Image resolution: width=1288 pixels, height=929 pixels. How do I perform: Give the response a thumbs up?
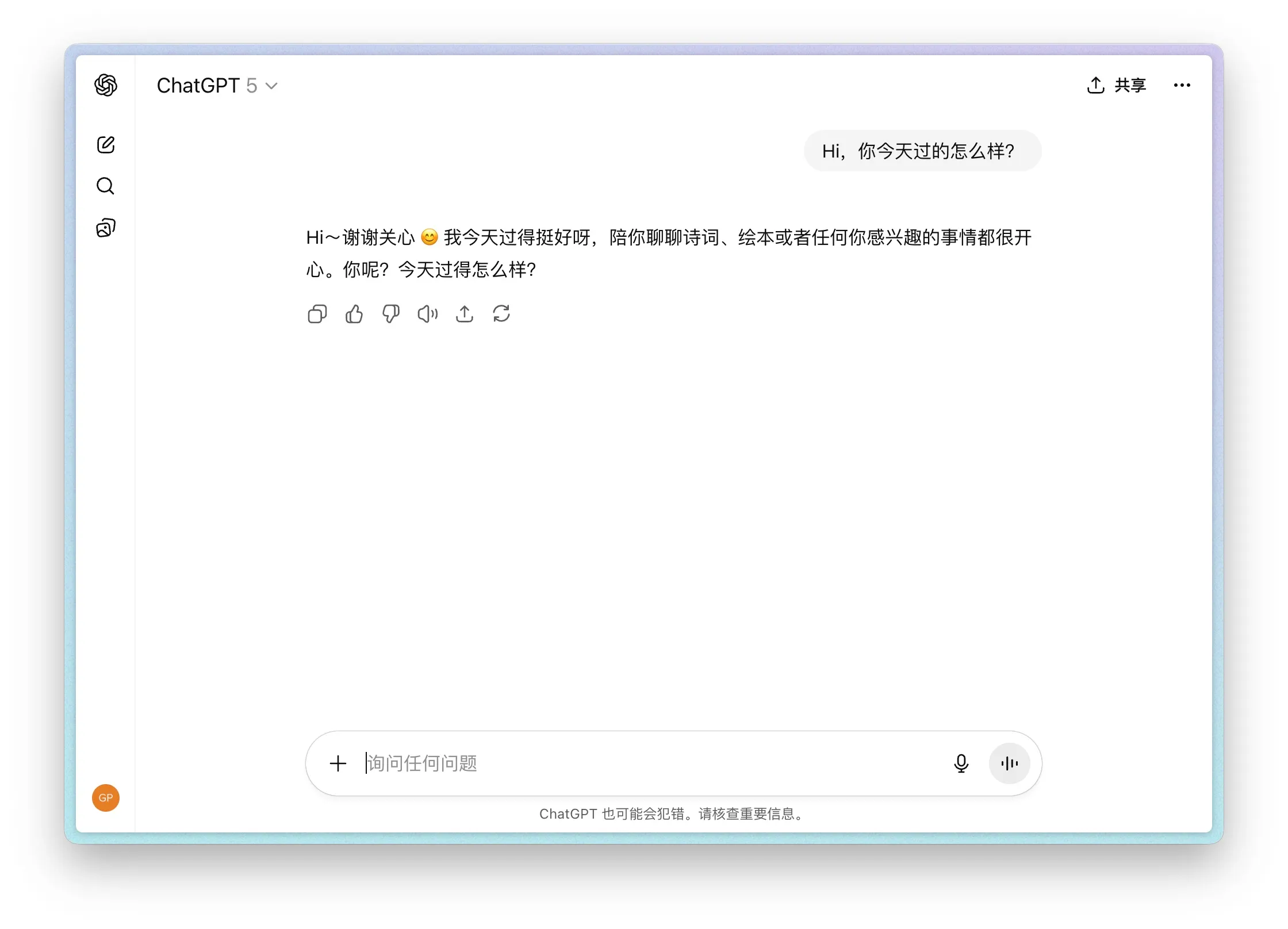pyautogui.click(x=354, y=314)
